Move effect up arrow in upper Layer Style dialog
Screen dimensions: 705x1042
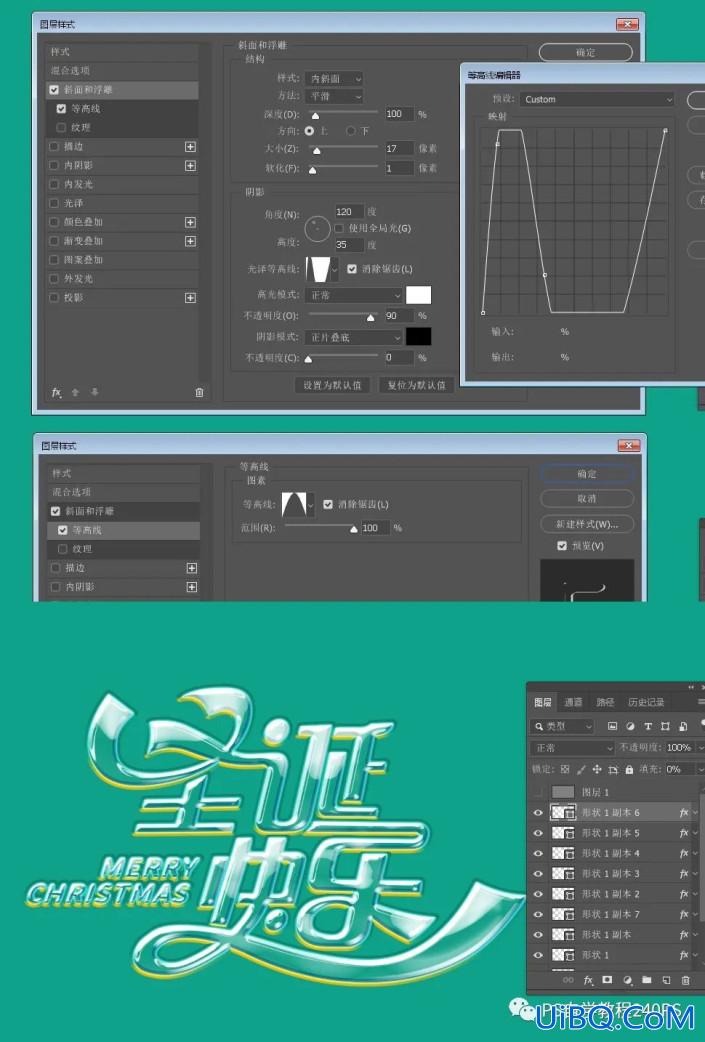pos(75,393)
